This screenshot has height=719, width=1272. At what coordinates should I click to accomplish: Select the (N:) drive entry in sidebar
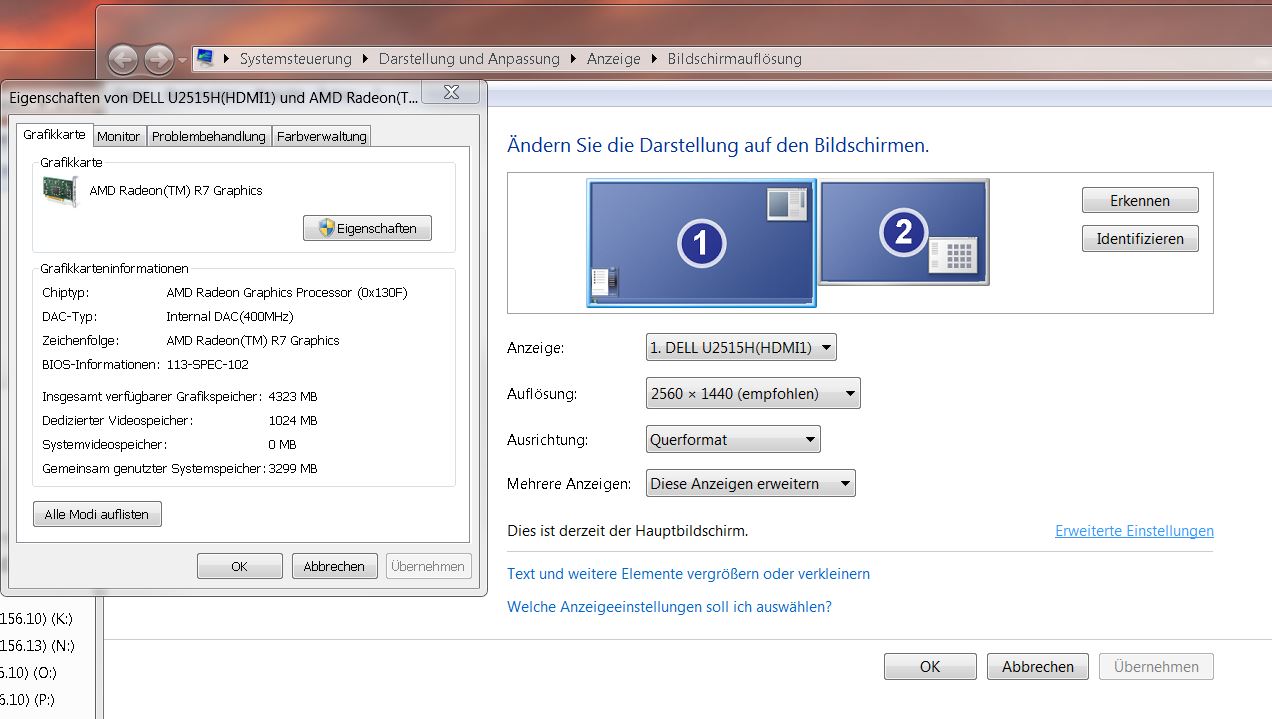37,645
